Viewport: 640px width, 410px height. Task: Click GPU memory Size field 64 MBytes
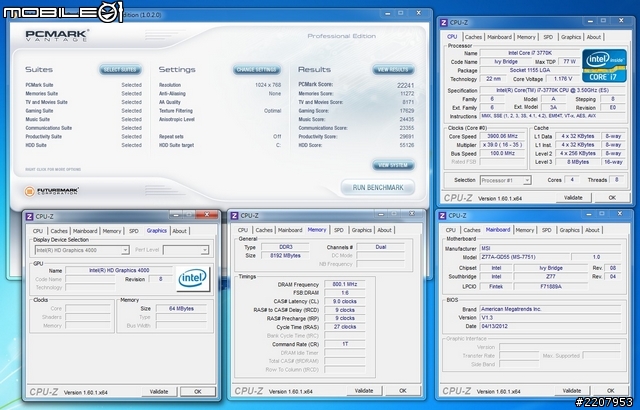pos(181,309)
